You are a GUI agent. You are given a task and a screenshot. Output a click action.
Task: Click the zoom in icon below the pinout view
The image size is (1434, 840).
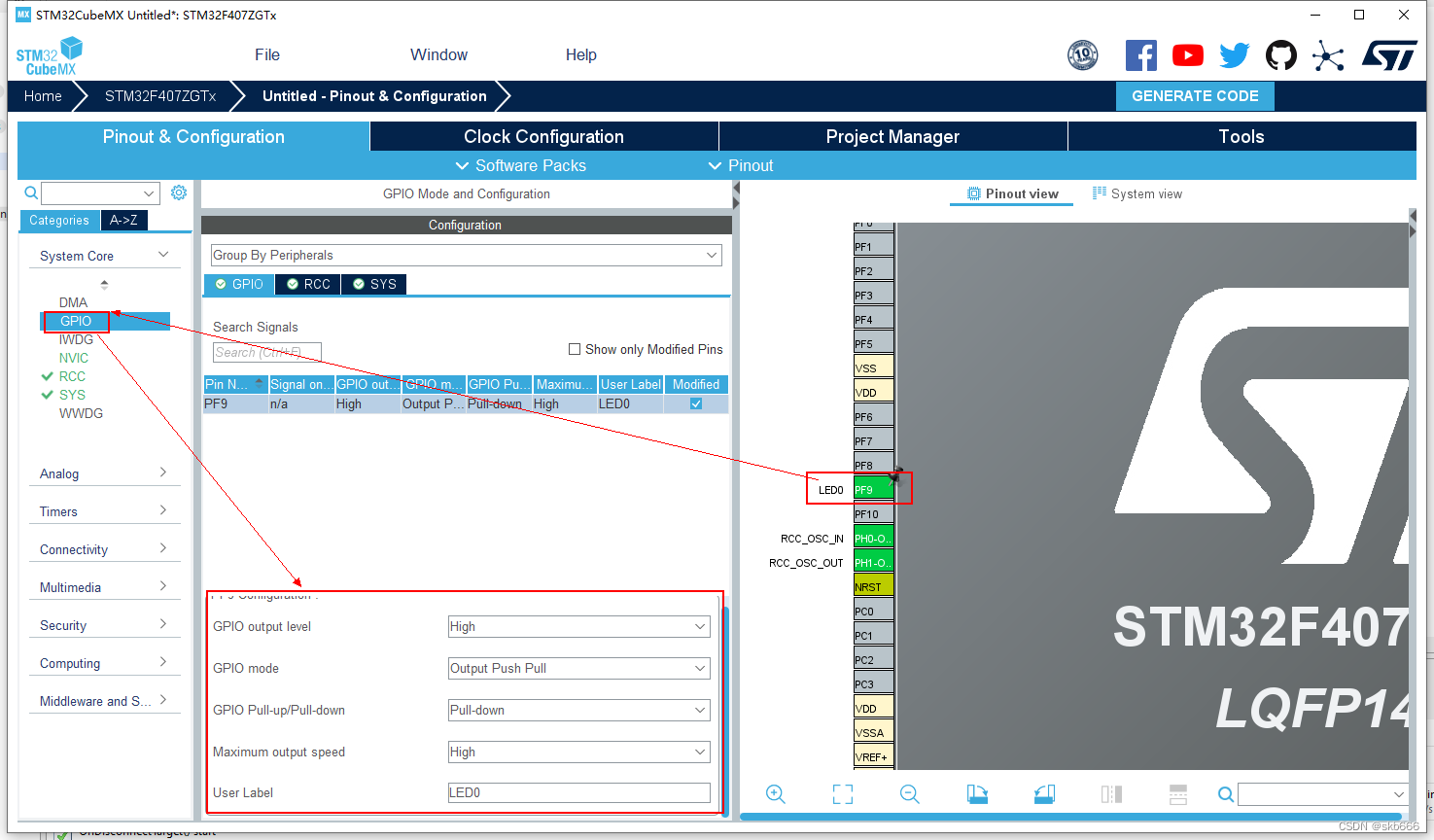775,794
